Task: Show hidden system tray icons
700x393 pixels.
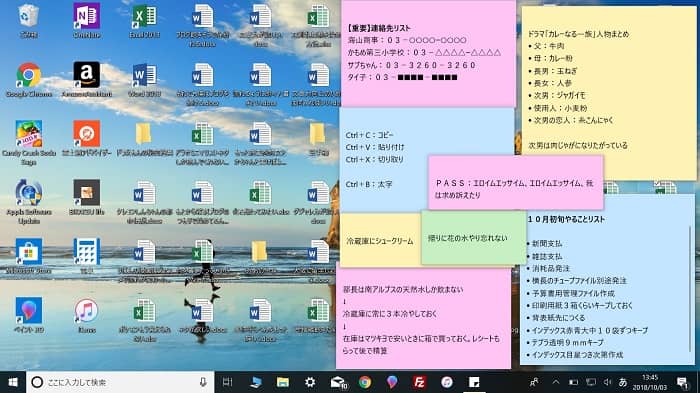Action: (556, 382)
